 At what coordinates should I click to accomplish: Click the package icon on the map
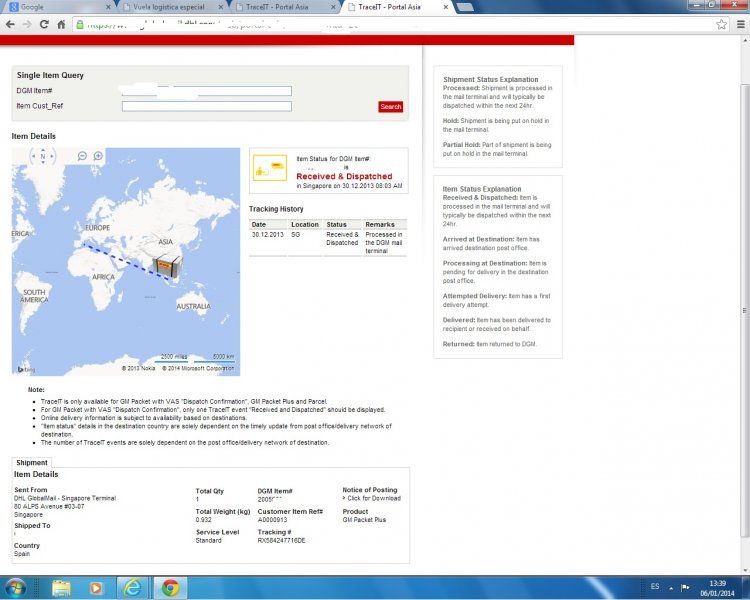point(167,267)
